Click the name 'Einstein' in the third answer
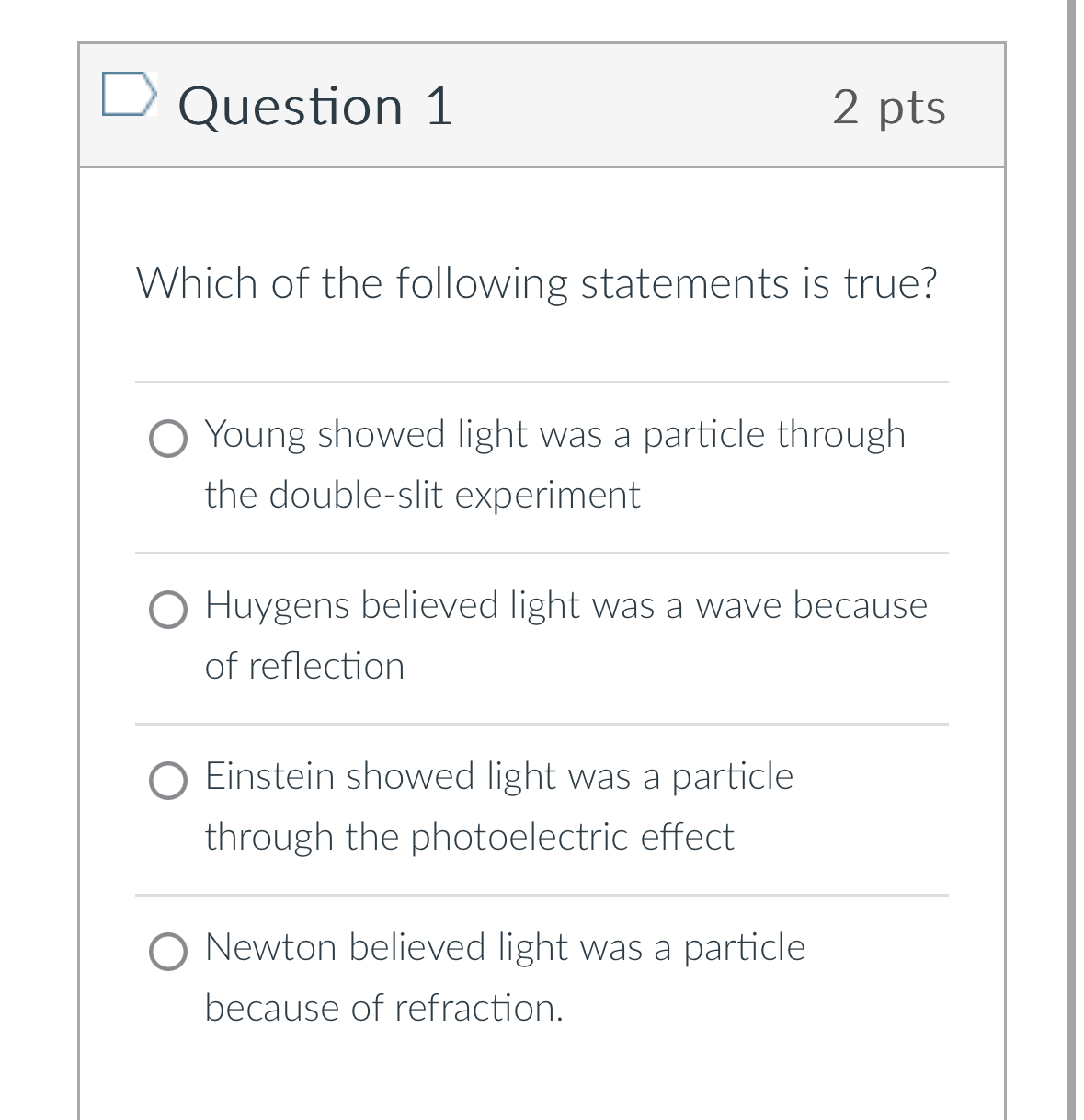This screenshot has width=1084, height=1120. coord(269,777)
